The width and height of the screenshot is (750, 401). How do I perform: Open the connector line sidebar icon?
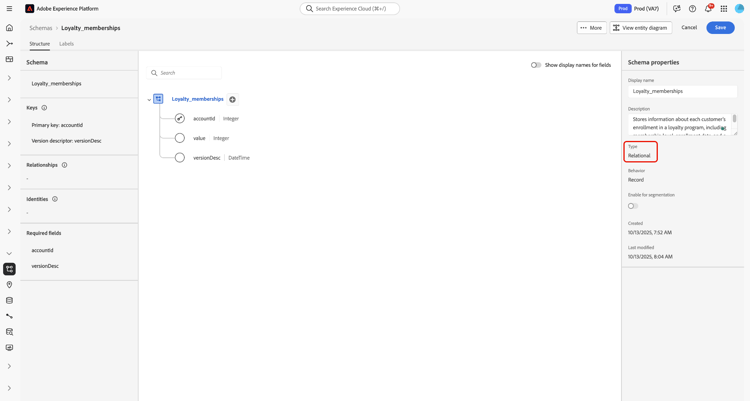coord(9,316)
